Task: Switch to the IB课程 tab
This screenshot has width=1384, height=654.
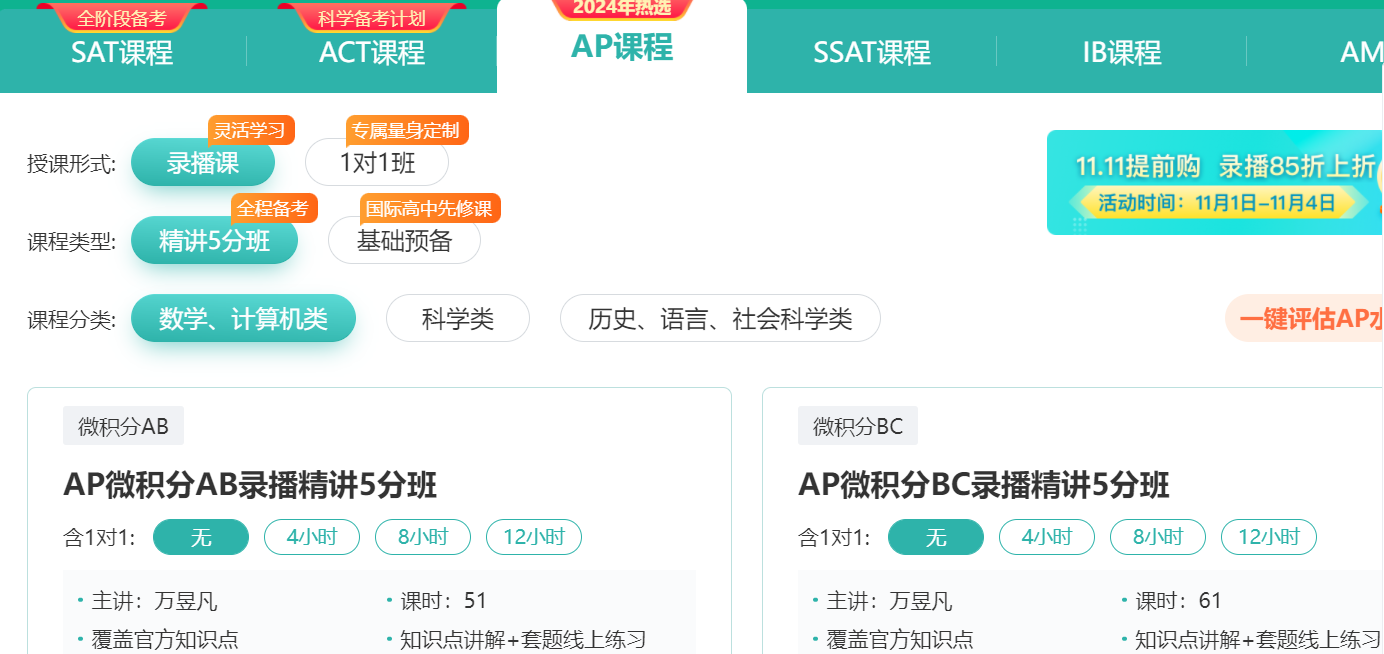Action: pos(1121,55)
